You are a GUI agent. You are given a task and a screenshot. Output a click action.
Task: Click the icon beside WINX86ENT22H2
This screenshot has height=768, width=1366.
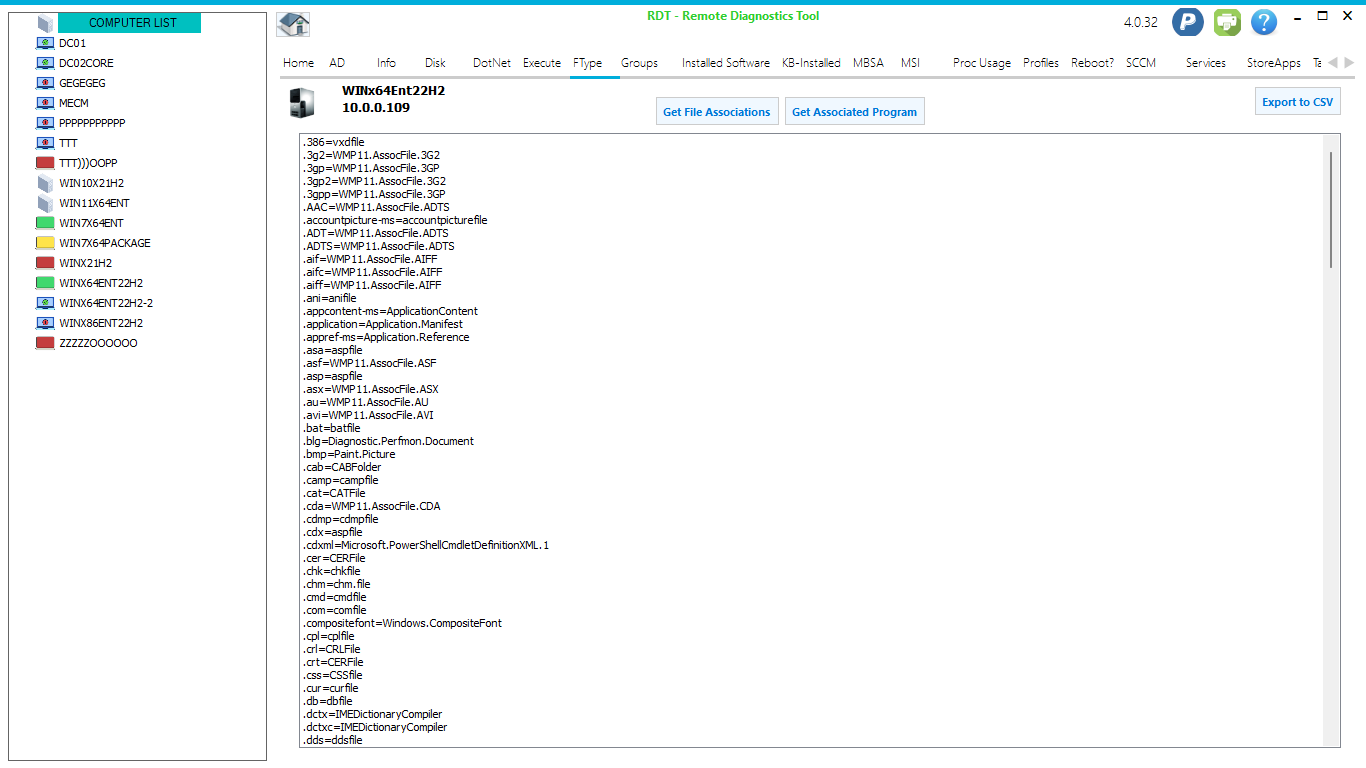tap(45, 323)
